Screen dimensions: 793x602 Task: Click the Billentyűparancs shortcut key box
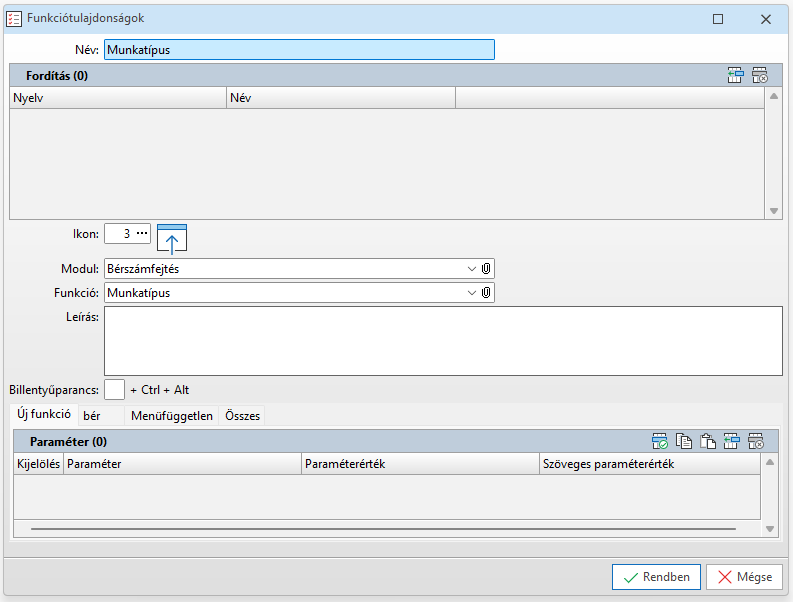(114, 389)
